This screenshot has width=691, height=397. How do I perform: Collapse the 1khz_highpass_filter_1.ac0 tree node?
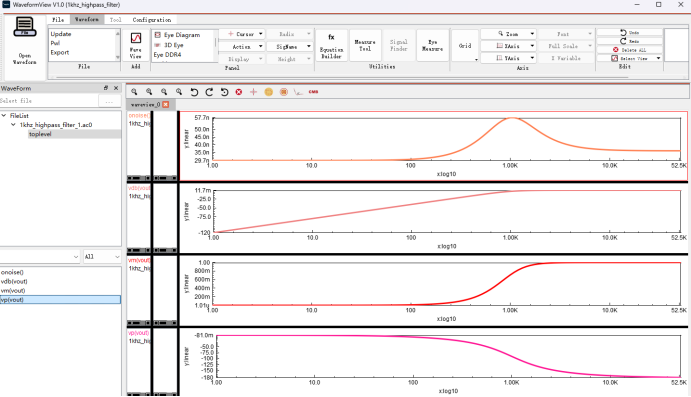(13, 125)
